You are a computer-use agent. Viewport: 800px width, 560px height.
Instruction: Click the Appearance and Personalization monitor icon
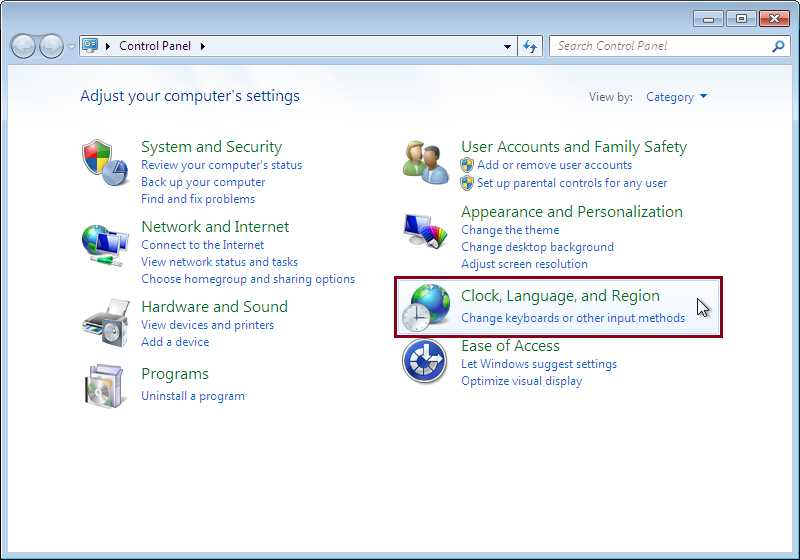[x=426, y=231]
